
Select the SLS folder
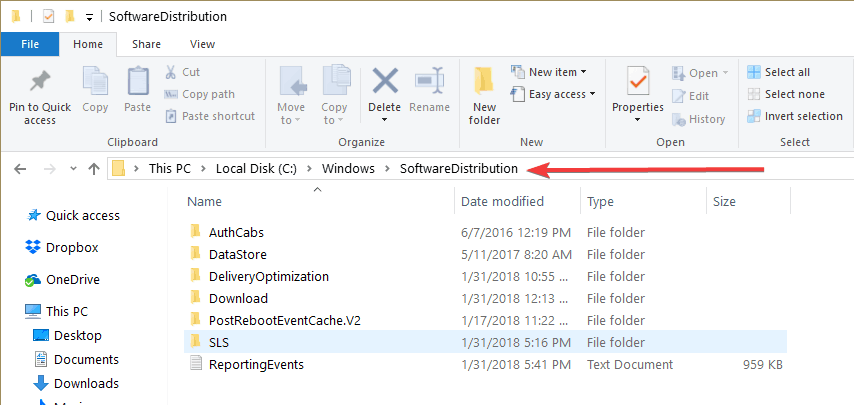[485, 342]
